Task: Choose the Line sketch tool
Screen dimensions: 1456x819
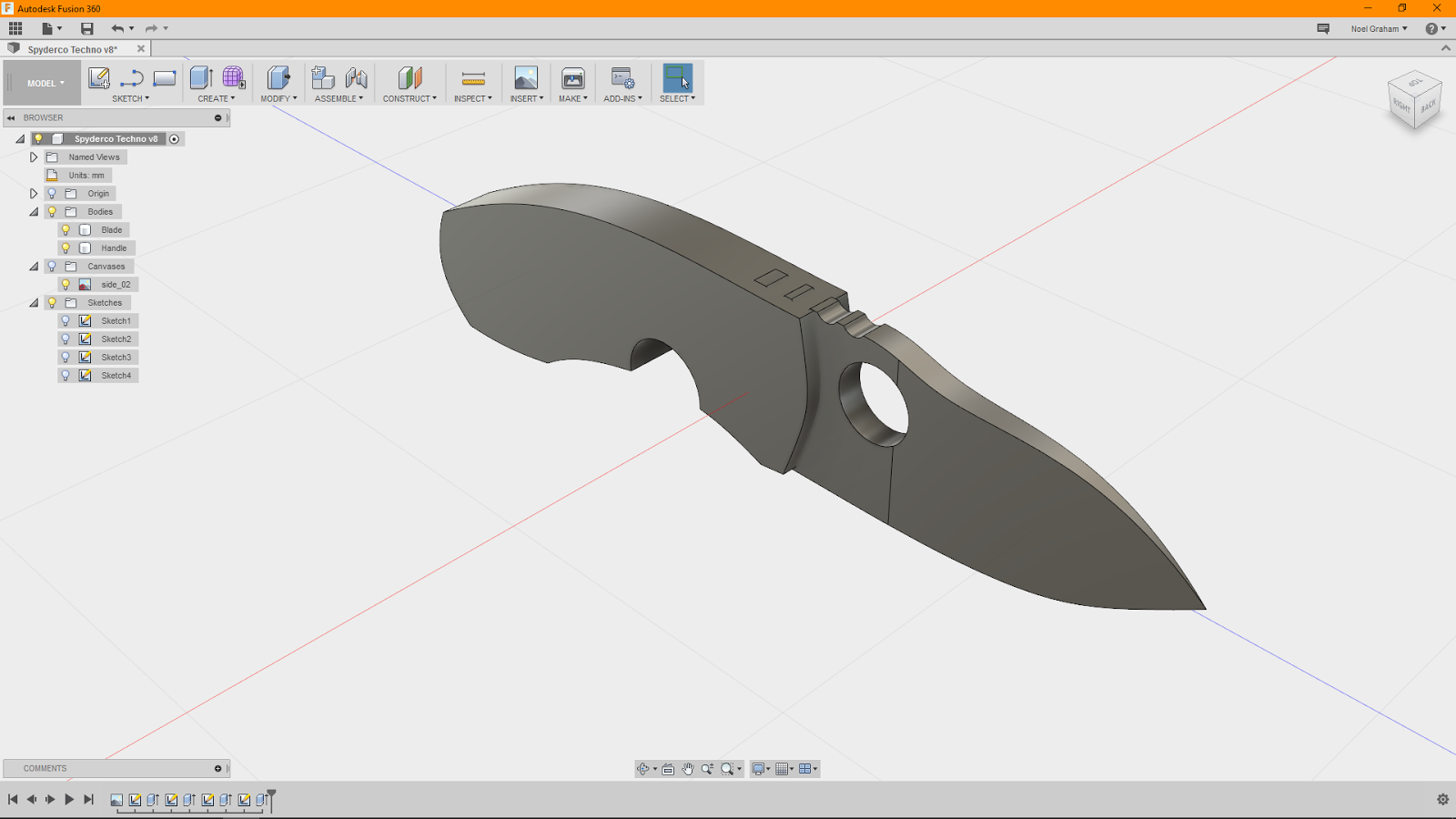Action: point(132,78)
